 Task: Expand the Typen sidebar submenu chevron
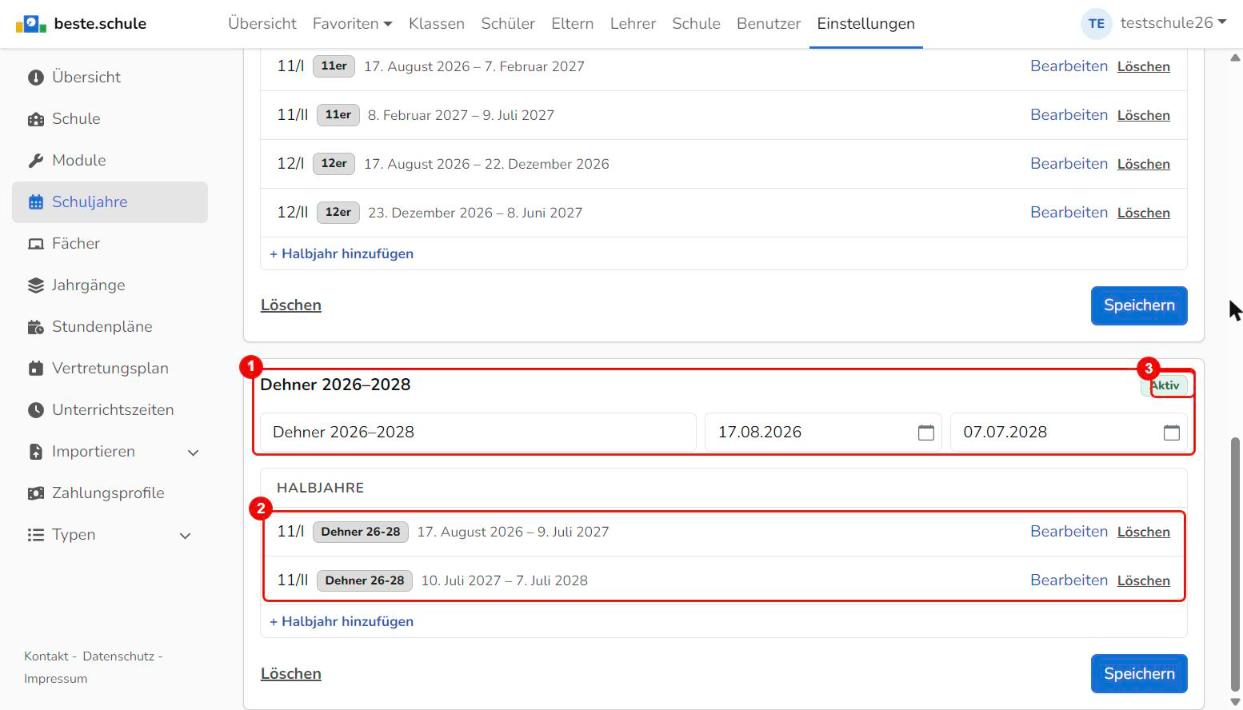click(x=184, y=535)
